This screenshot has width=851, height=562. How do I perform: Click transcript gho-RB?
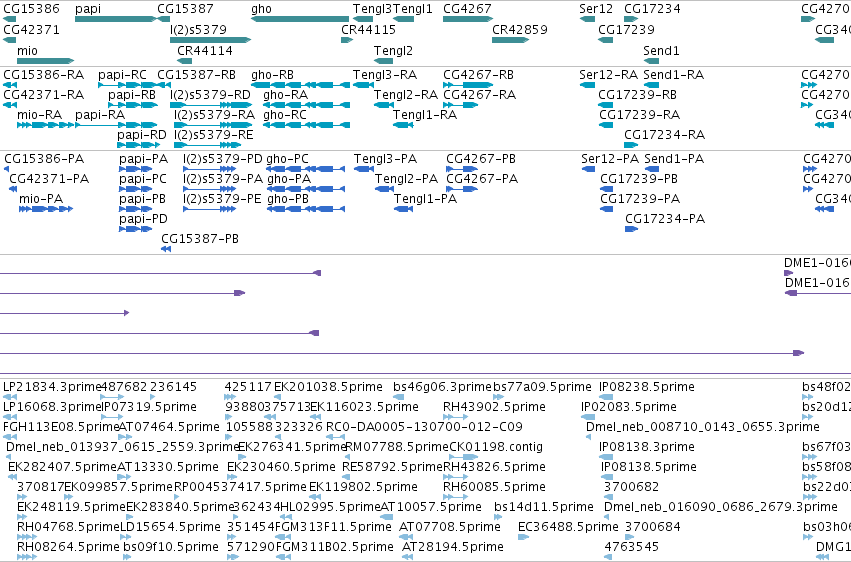[x=300, y=85]
